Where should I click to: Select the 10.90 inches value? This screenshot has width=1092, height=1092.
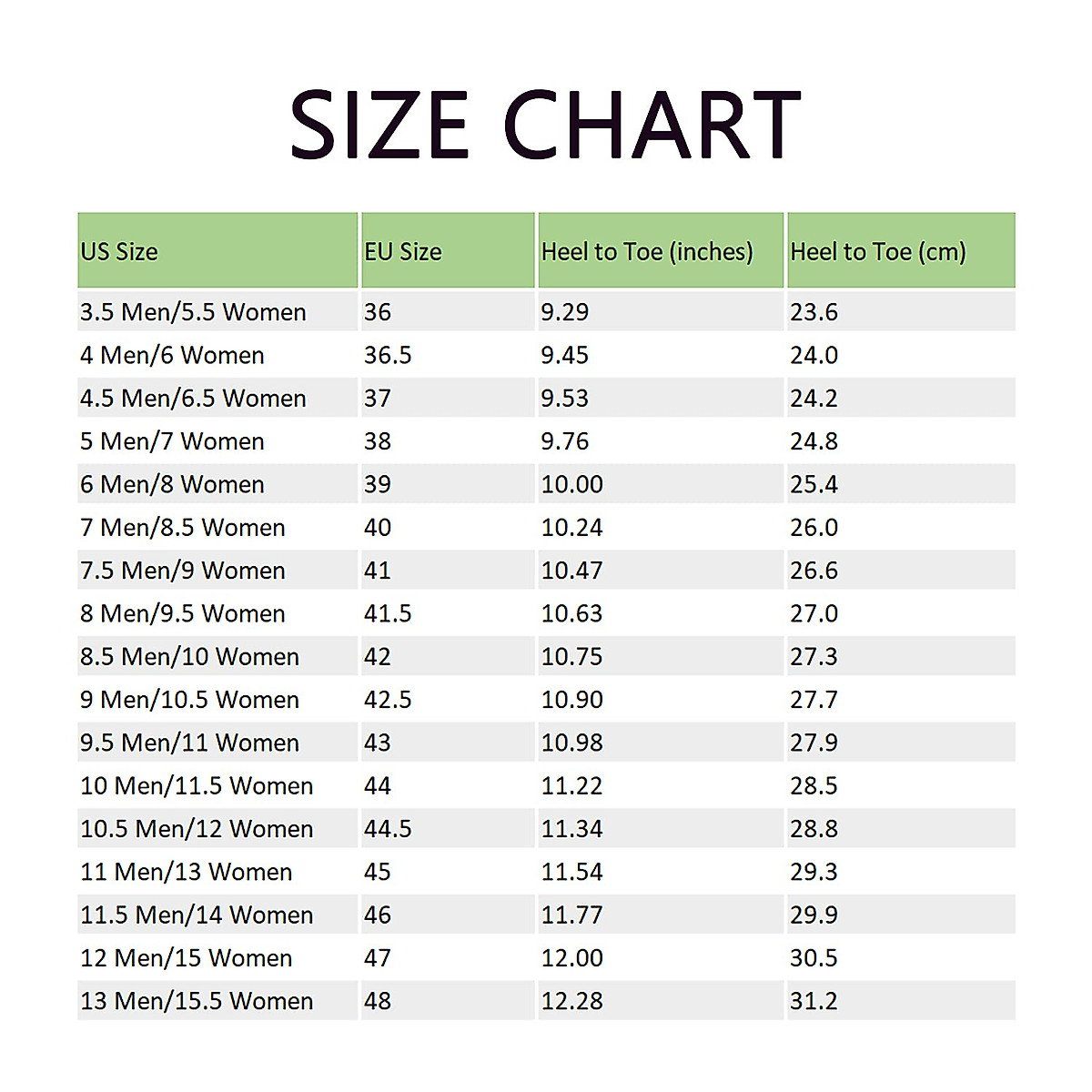tap(571, 700)
